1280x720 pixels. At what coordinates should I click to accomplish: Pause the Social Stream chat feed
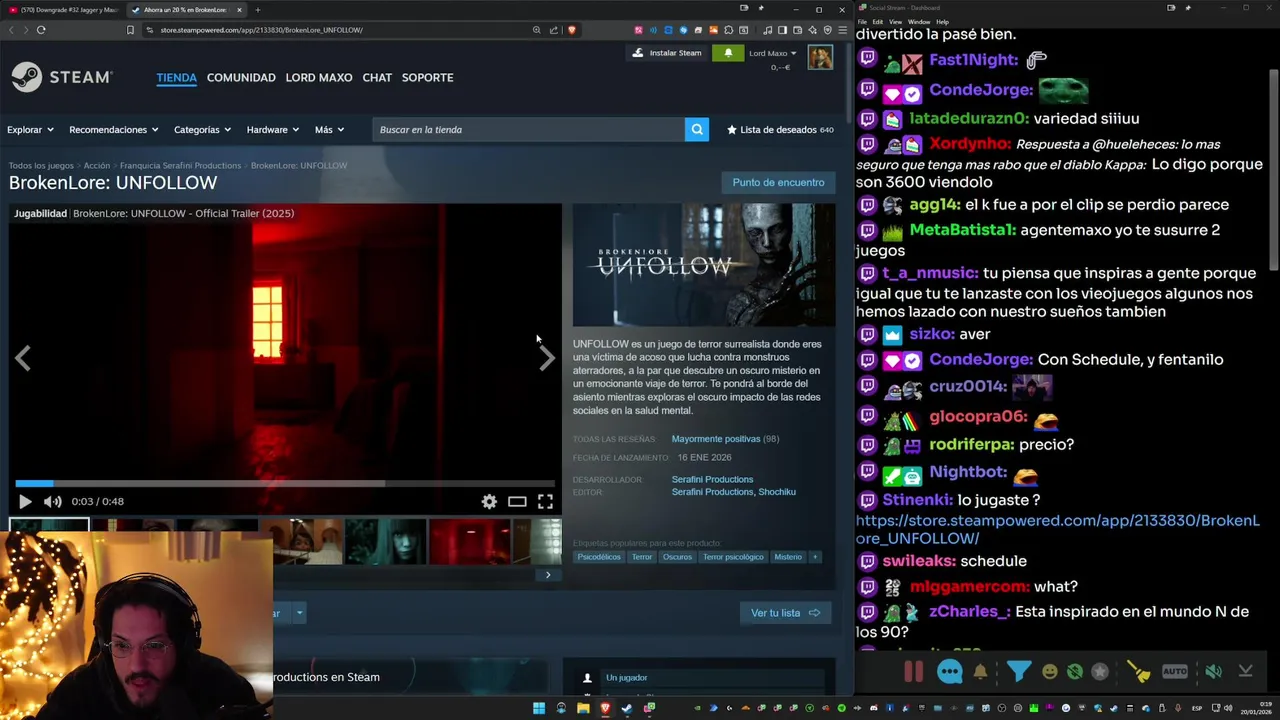click(913, 672)
